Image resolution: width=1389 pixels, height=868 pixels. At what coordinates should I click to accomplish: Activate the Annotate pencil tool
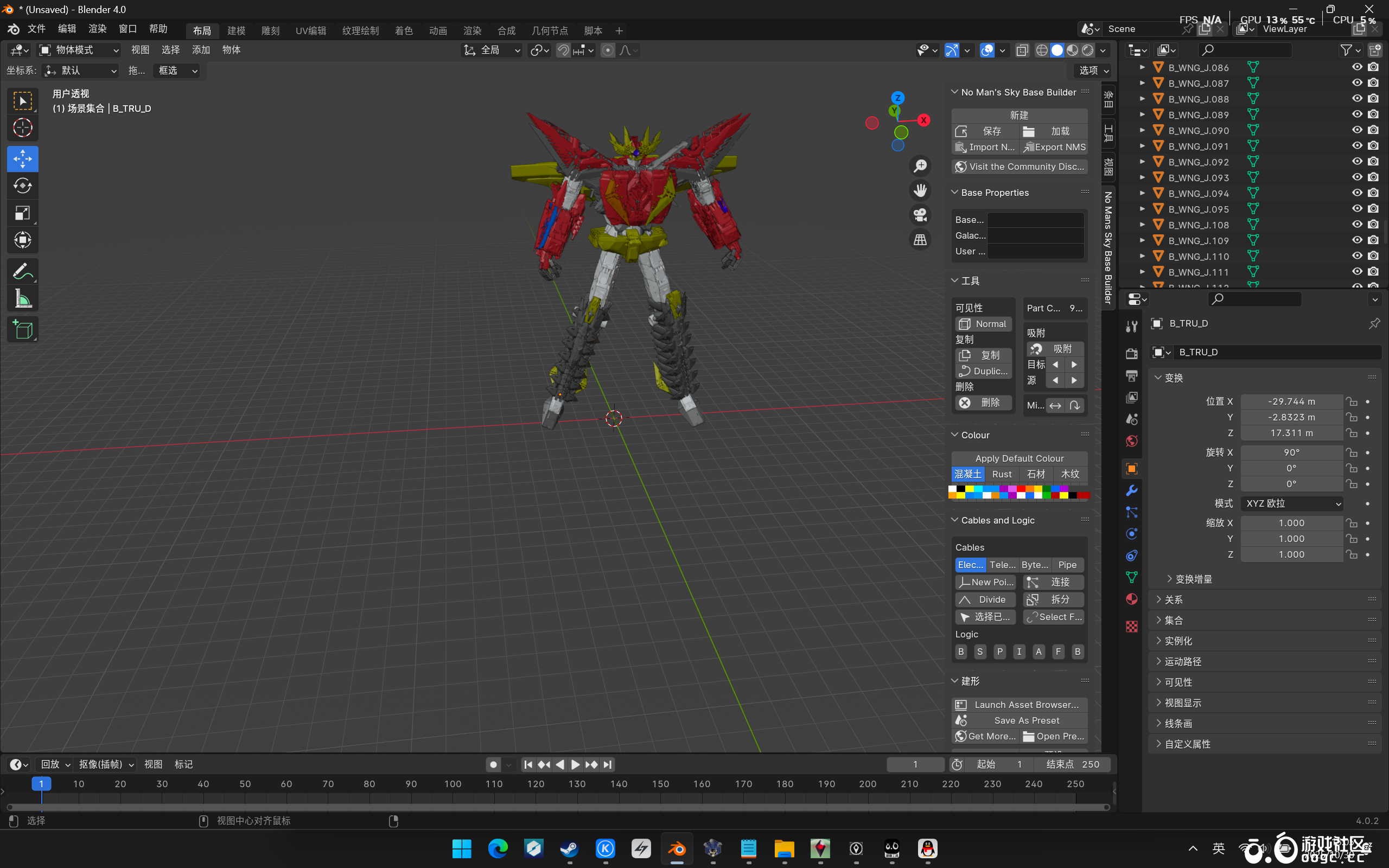[x=22, y=271]
